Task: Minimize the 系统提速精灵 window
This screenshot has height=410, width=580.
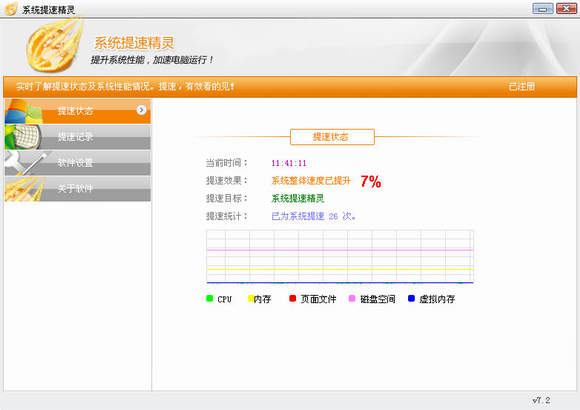Action: click(543, 8)
